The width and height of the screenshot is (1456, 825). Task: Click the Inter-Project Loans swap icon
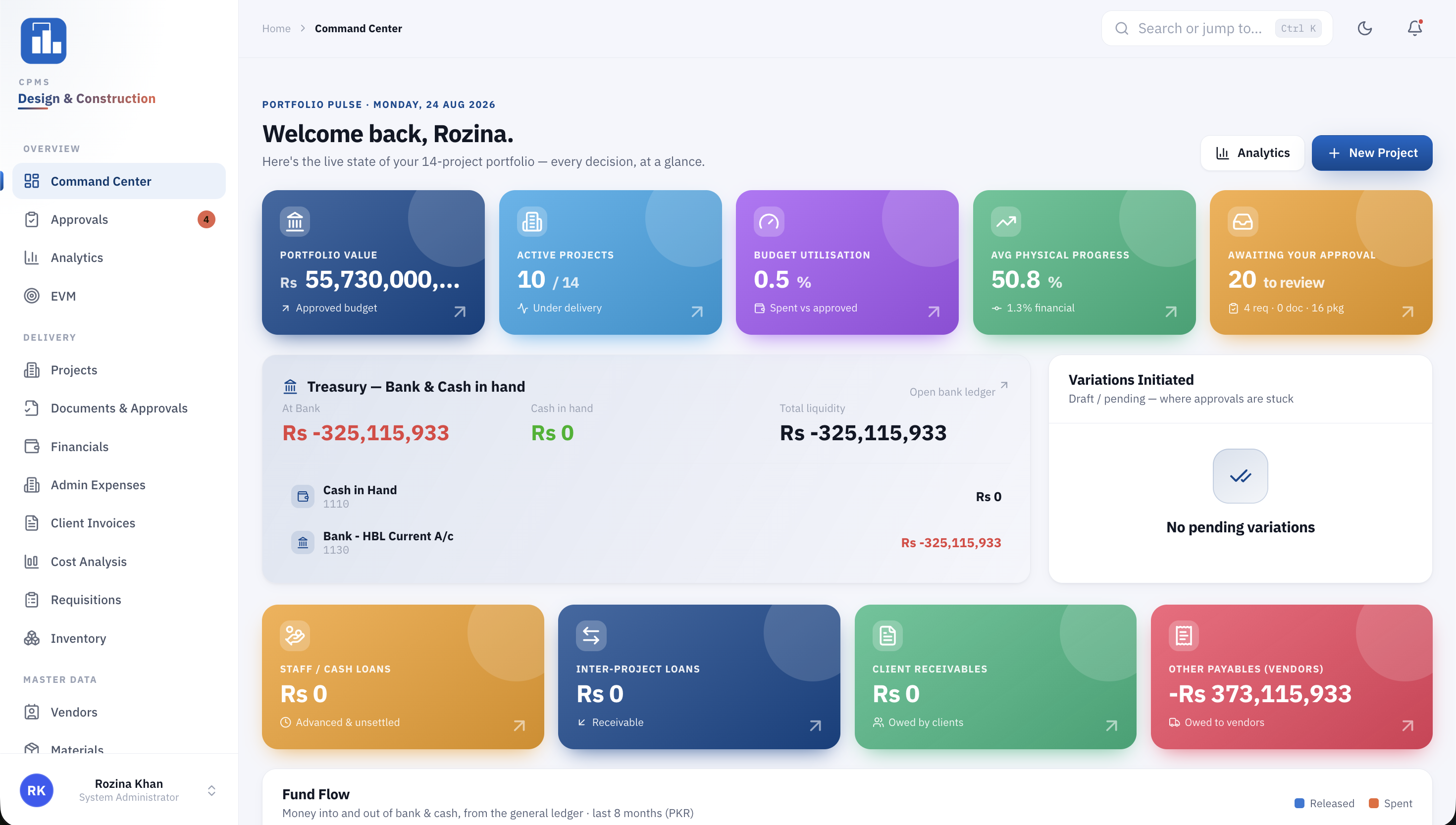pyautogui.click(x=591, y=636)
